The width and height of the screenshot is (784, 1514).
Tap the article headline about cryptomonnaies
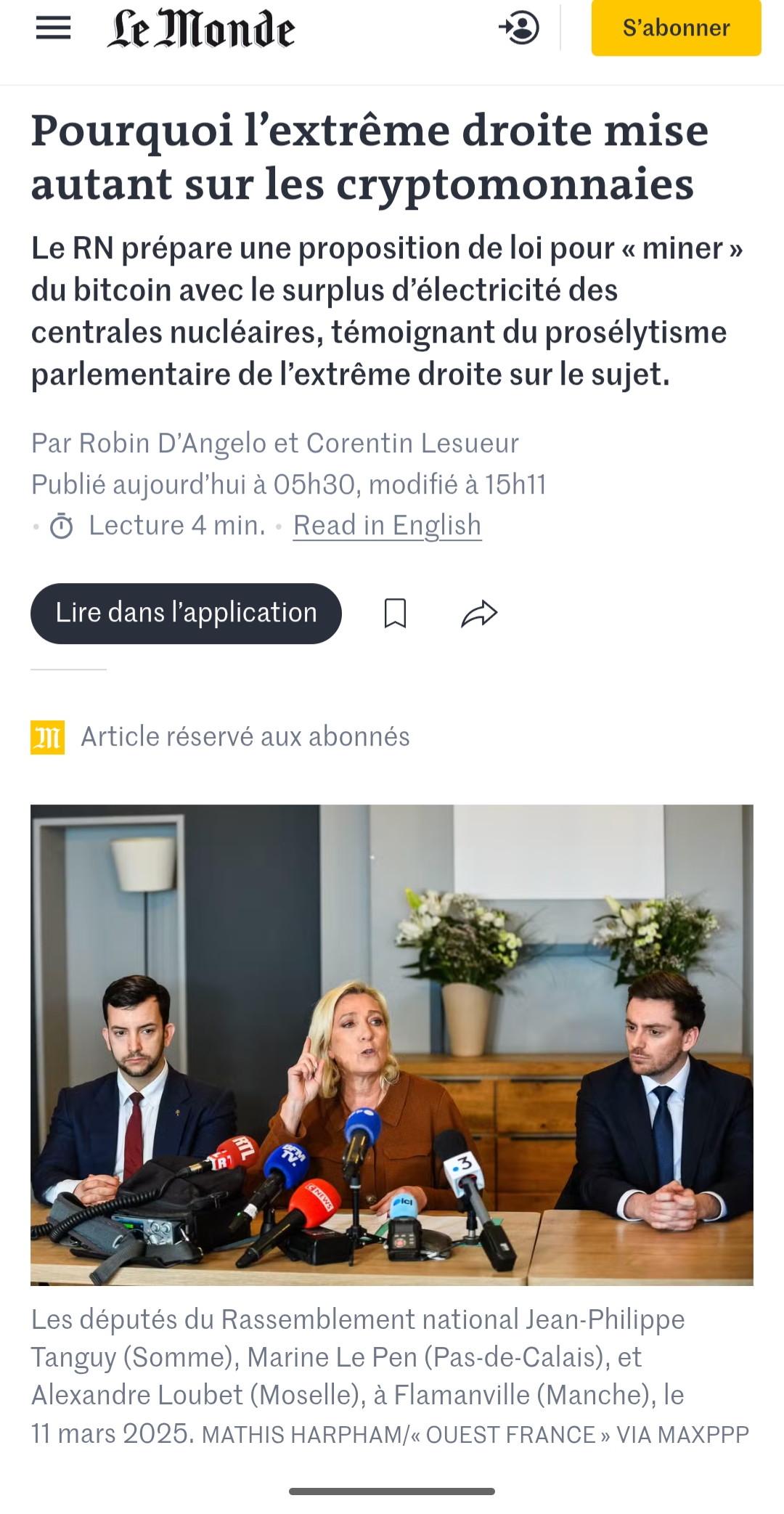[x=369, y=158]
